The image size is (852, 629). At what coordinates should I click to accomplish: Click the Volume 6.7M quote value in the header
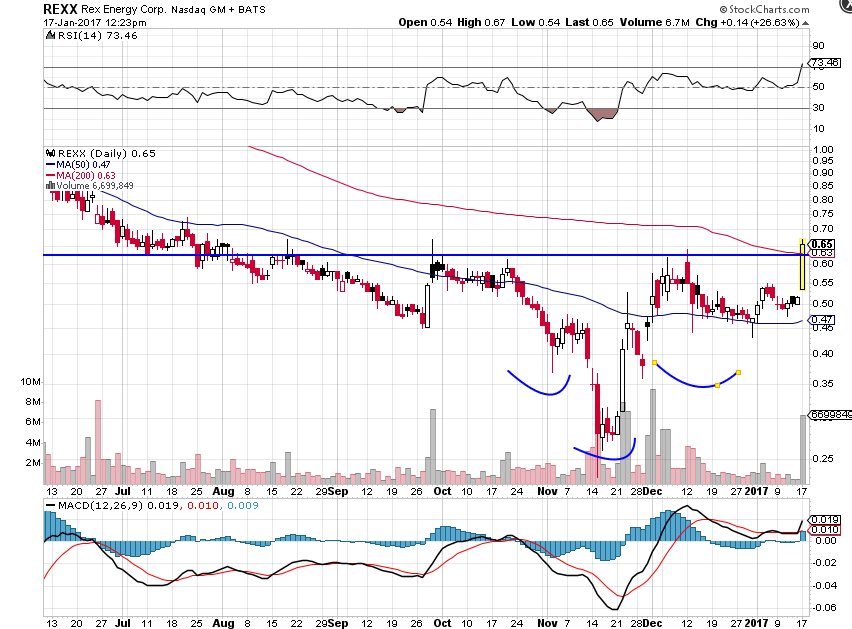tap(655, 23)
